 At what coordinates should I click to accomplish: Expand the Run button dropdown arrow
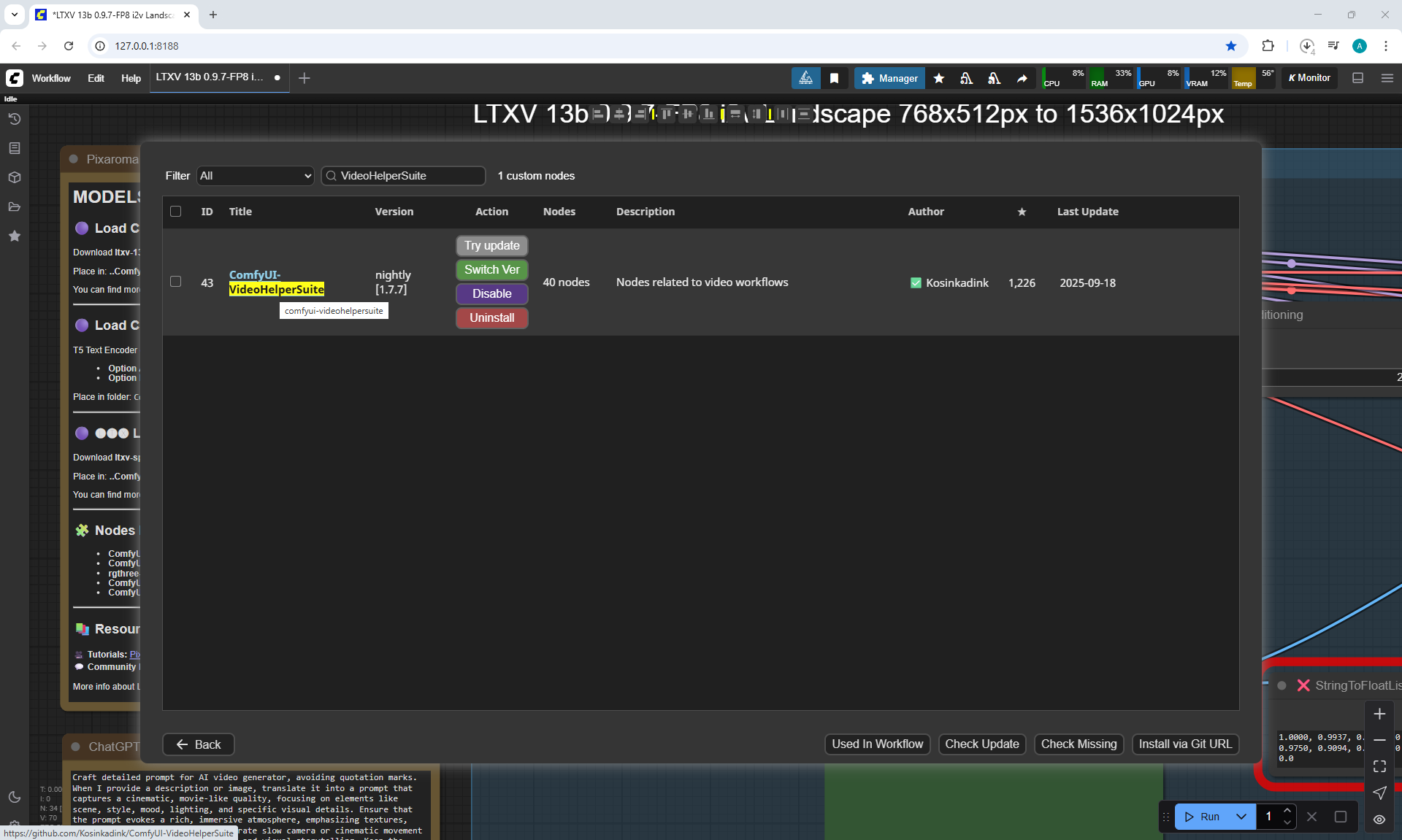pyautogui.click(x=1241, y=817)
